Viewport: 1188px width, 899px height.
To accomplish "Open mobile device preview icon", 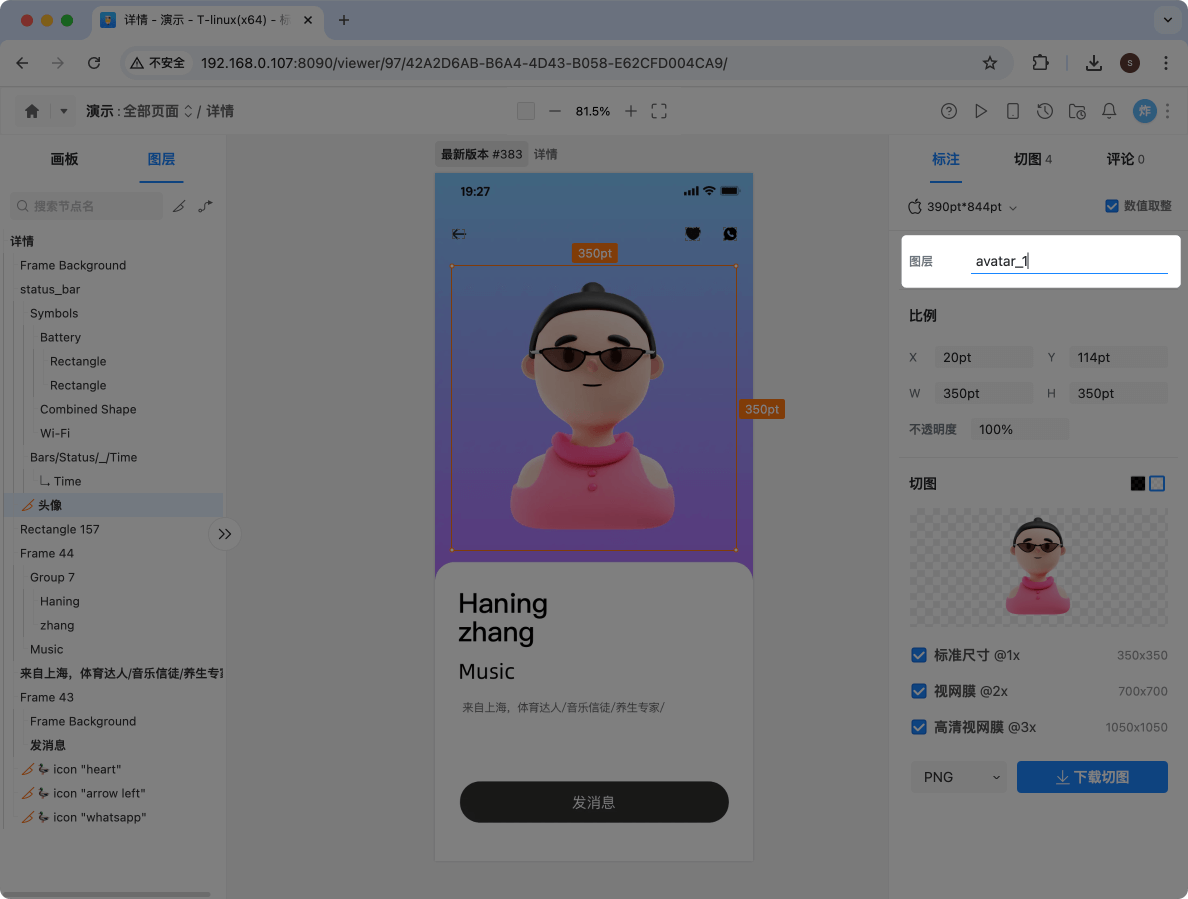I will 1013,111.
